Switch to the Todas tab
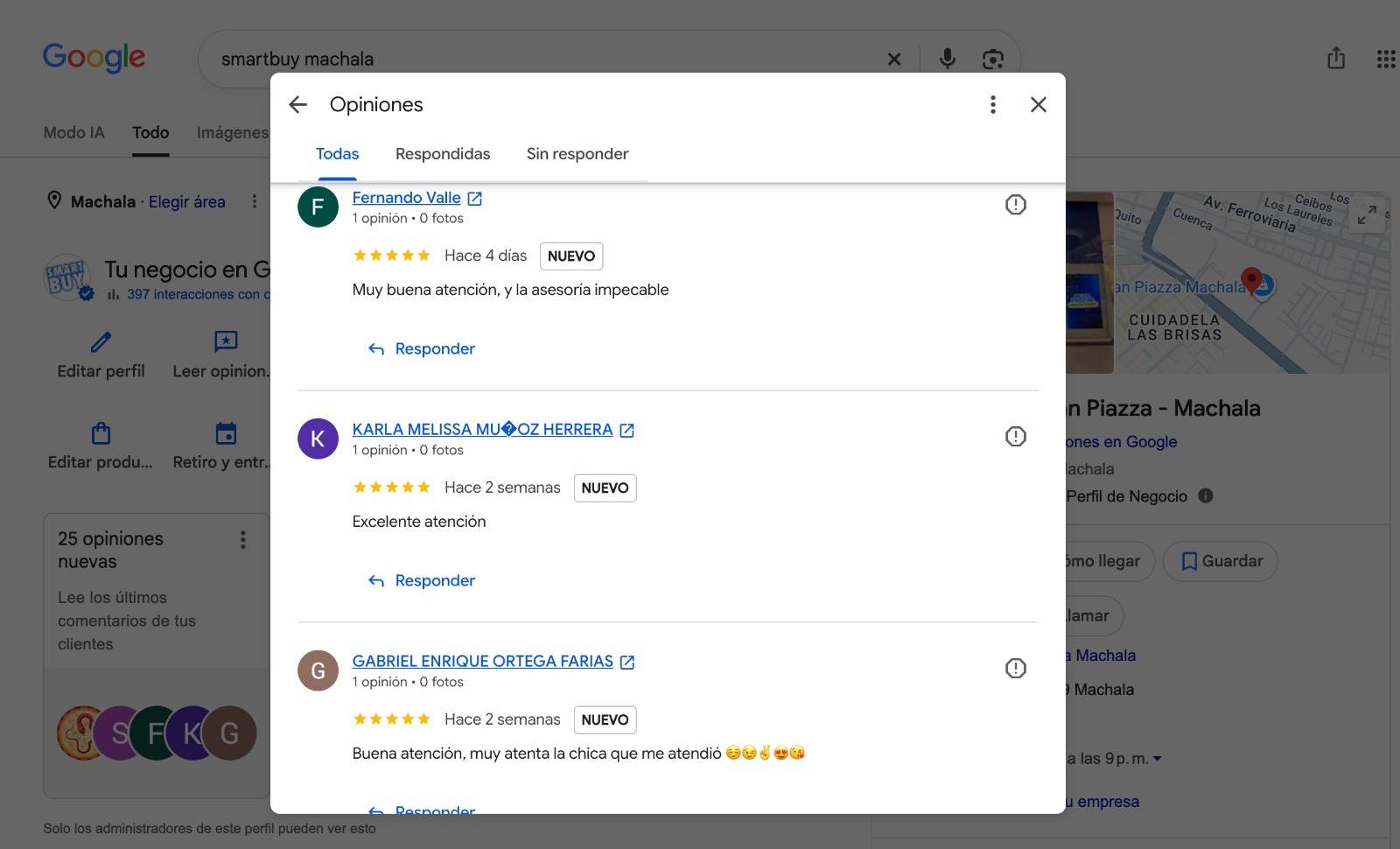 [337, 154]
